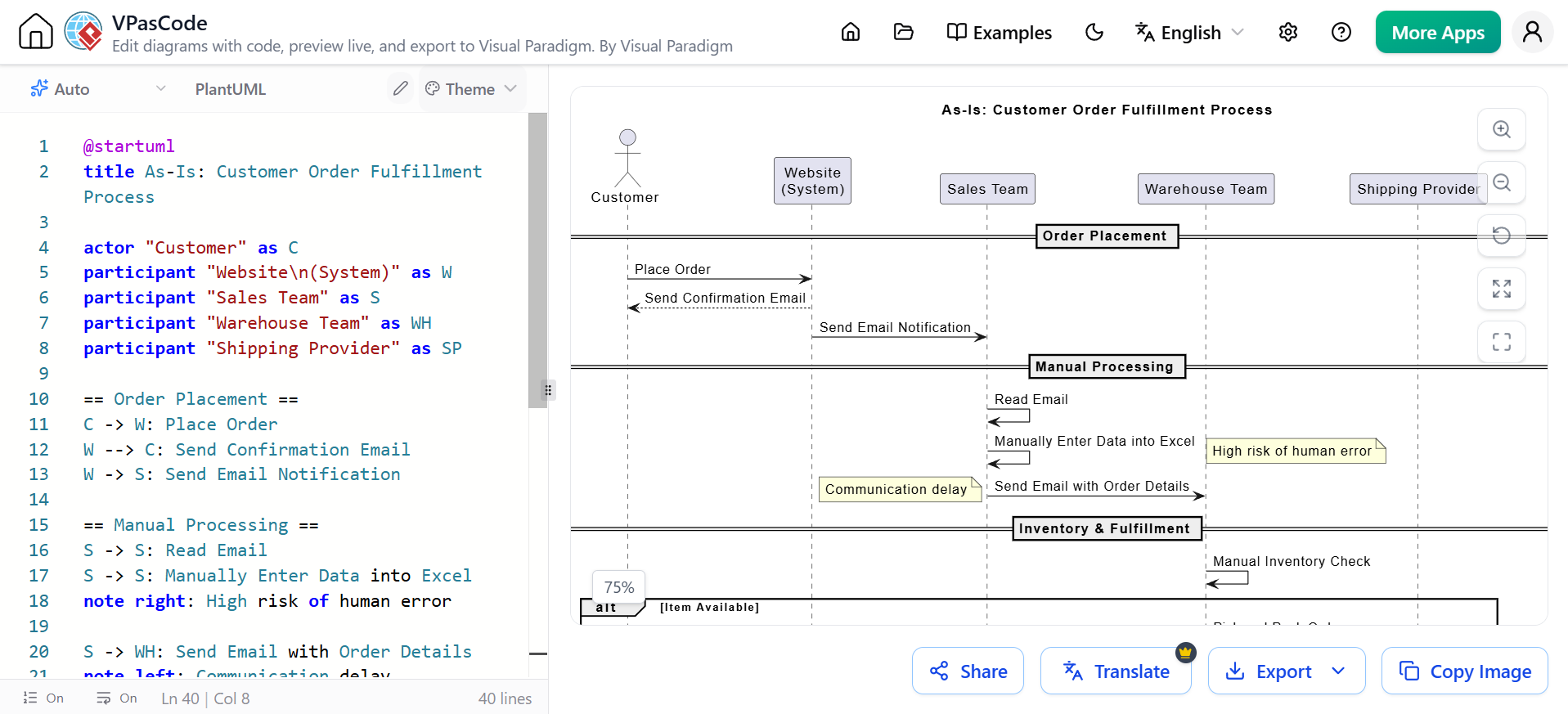Click the 'Send Confirmation Email' message label

pyautogui.click(x=725, y=298)
